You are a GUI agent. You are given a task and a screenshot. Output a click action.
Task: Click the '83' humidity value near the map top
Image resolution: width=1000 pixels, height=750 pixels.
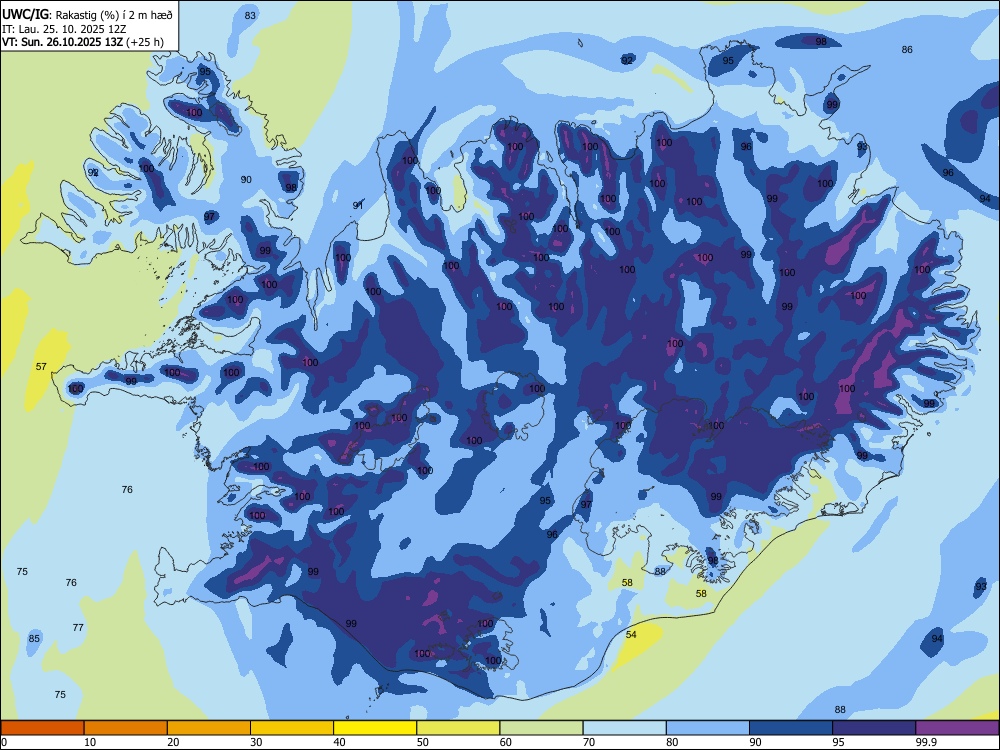250,15
